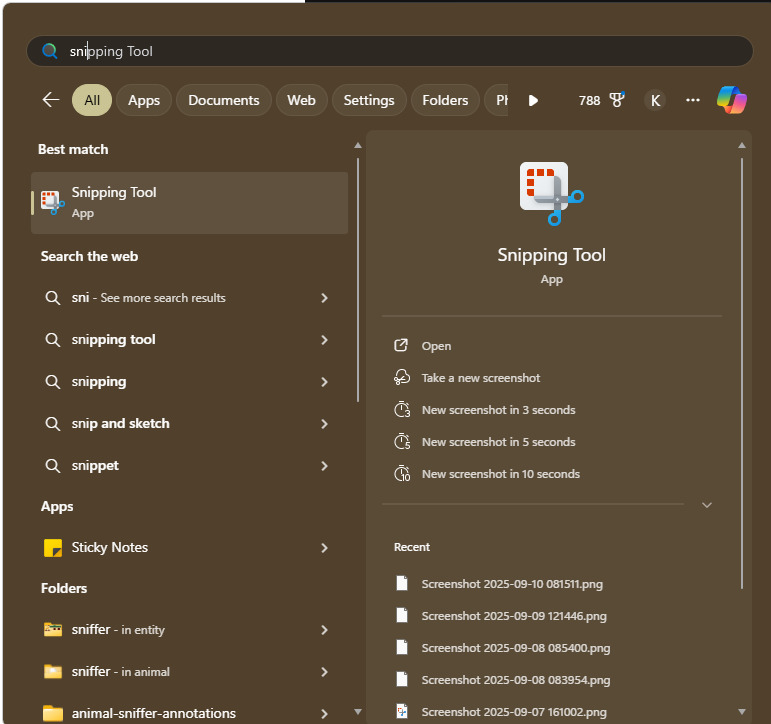Switch to the Documents filter tab

(x=224, y=100)
